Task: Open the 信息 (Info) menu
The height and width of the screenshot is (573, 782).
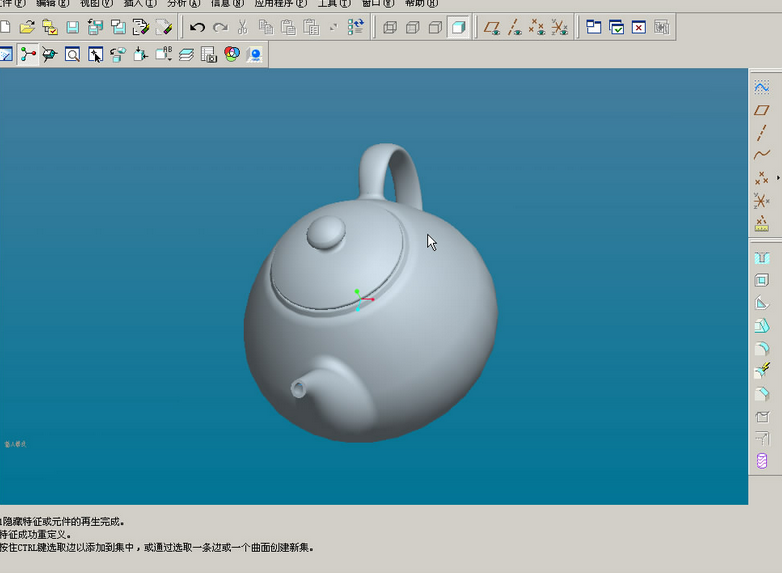Action: (x=226, y=4)
